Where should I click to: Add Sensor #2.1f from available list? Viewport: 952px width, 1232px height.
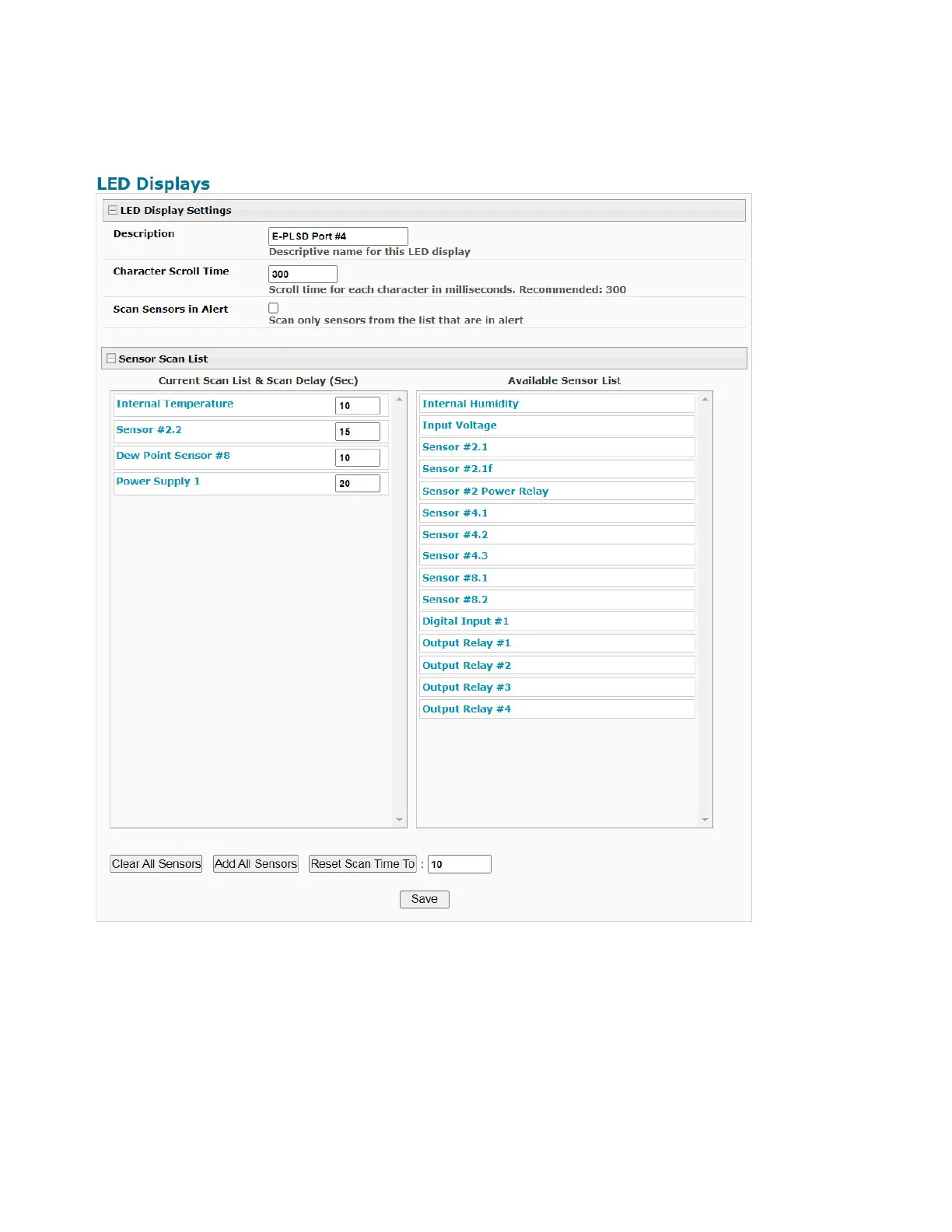(x=557, y=468)
